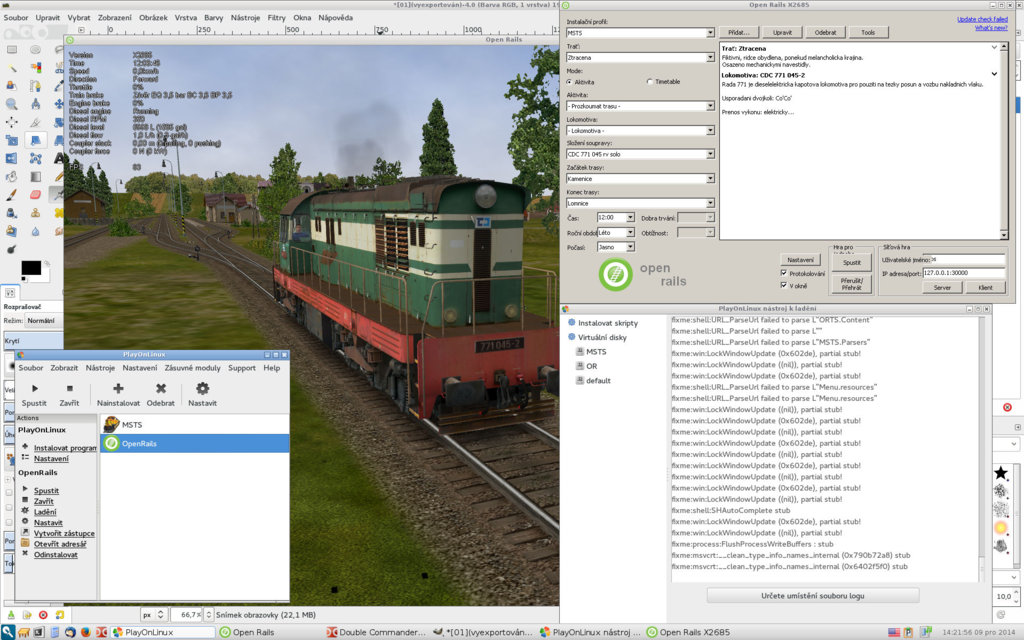Viewport: 1024px width, 640px height.
Task: Select the GIMP Eraser tool
Action: tap(35, 195)
